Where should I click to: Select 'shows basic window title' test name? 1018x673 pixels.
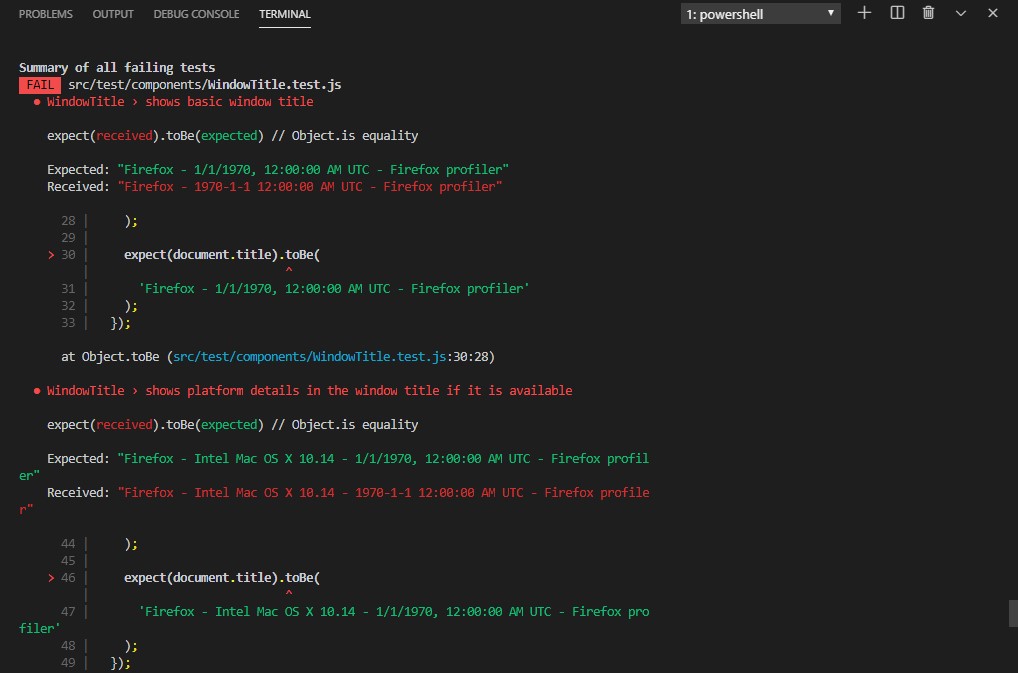coord(229,102)
